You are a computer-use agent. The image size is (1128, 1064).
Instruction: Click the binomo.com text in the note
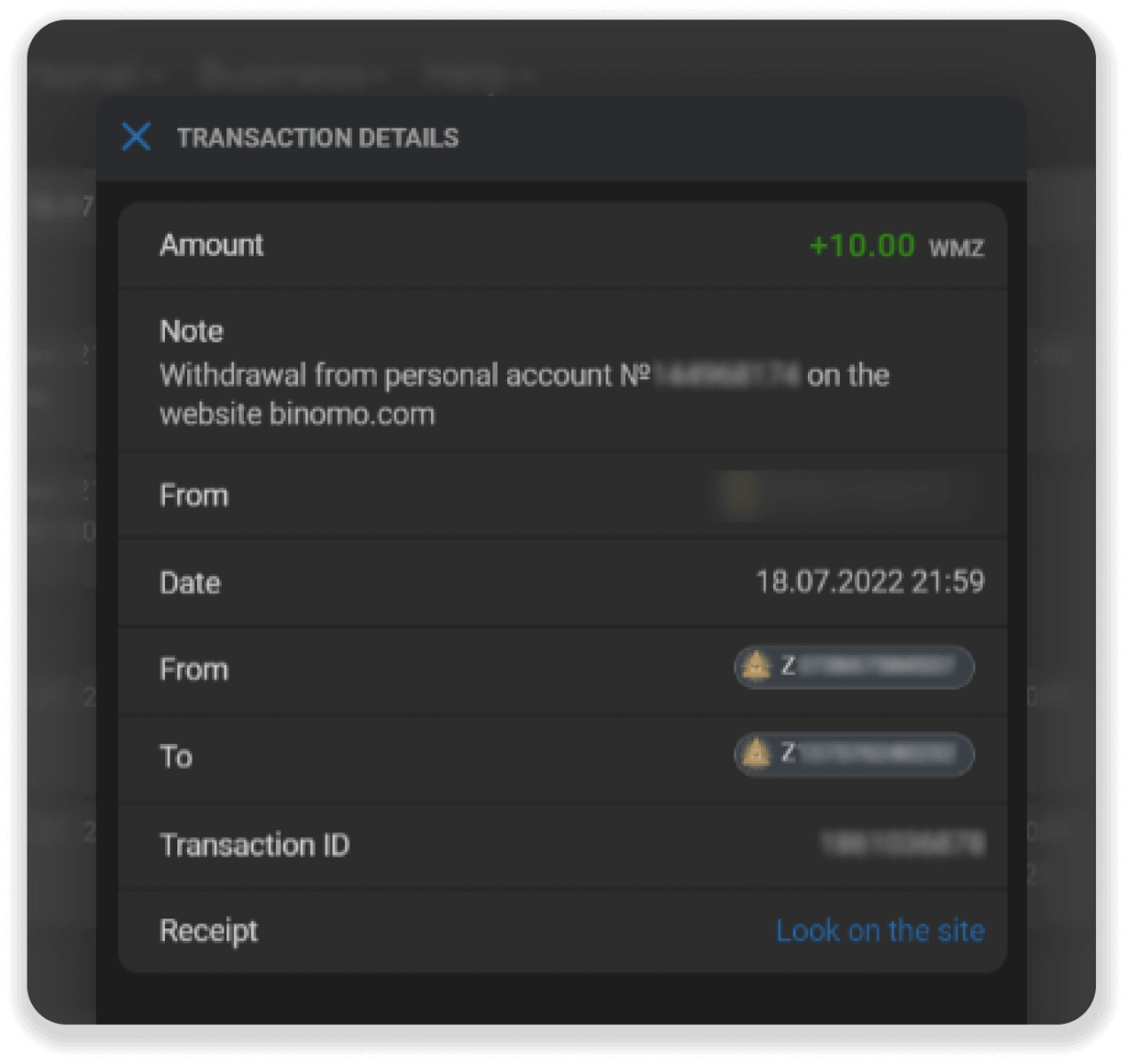[x=352, y=413]
